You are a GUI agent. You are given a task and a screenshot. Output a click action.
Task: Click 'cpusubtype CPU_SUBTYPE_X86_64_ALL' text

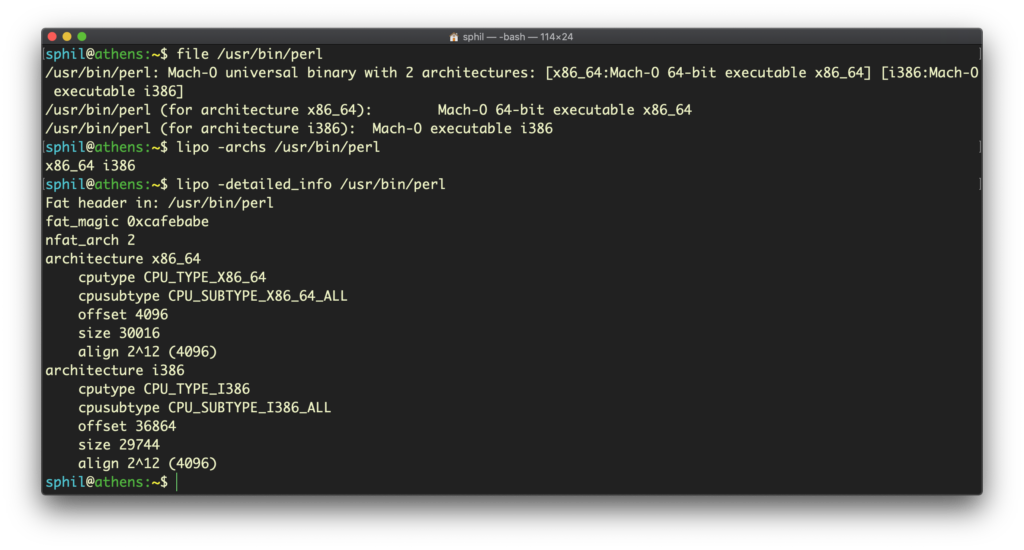[213, 296]
